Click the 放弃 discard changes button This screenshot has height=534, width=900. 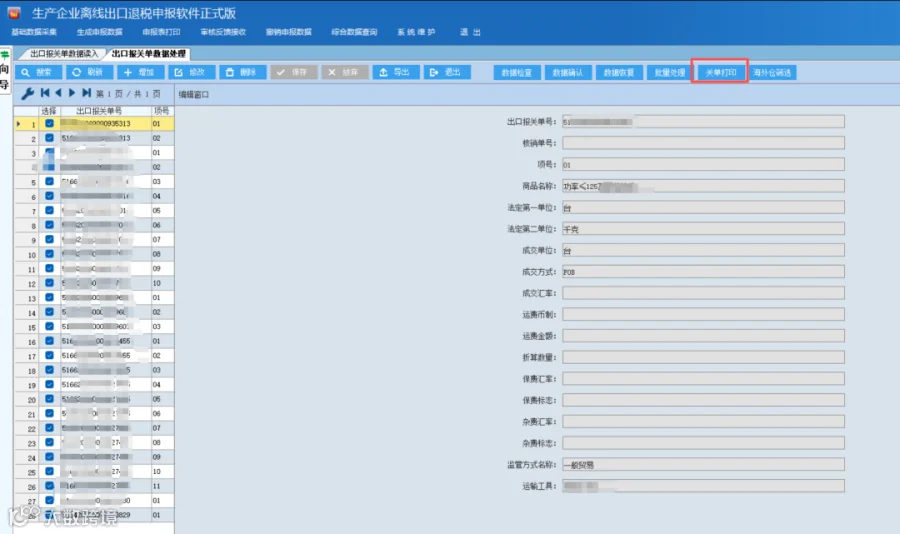tap(344, 72)
